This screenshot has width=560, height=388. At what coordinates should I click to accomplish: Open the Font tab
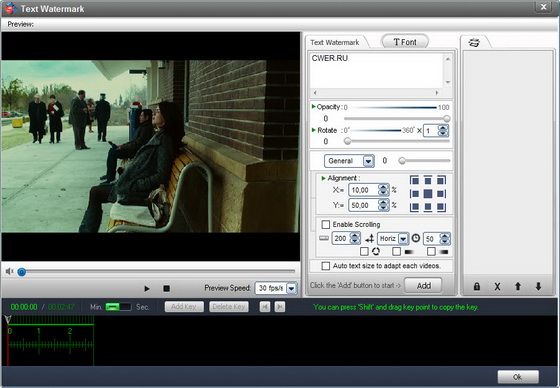coord(405,42)
